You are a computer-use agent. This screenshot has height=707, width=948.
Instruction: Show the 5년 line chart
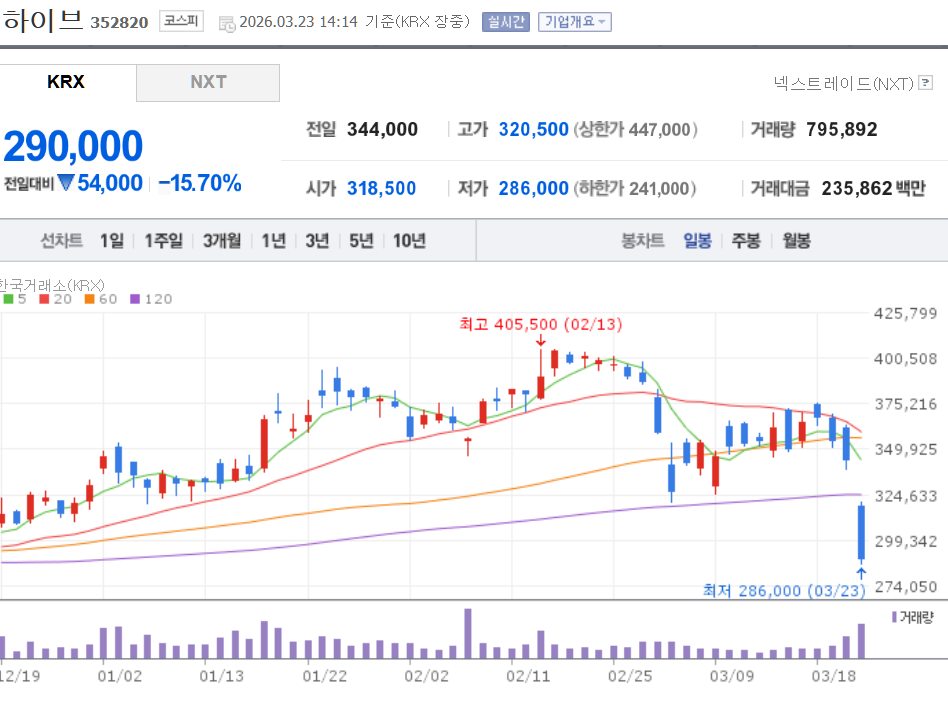point(362,241)
